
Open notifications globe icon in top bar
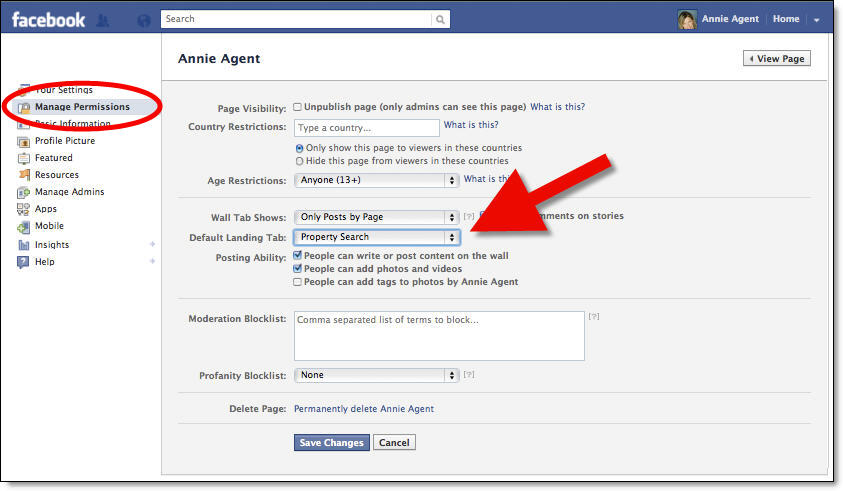144,20
